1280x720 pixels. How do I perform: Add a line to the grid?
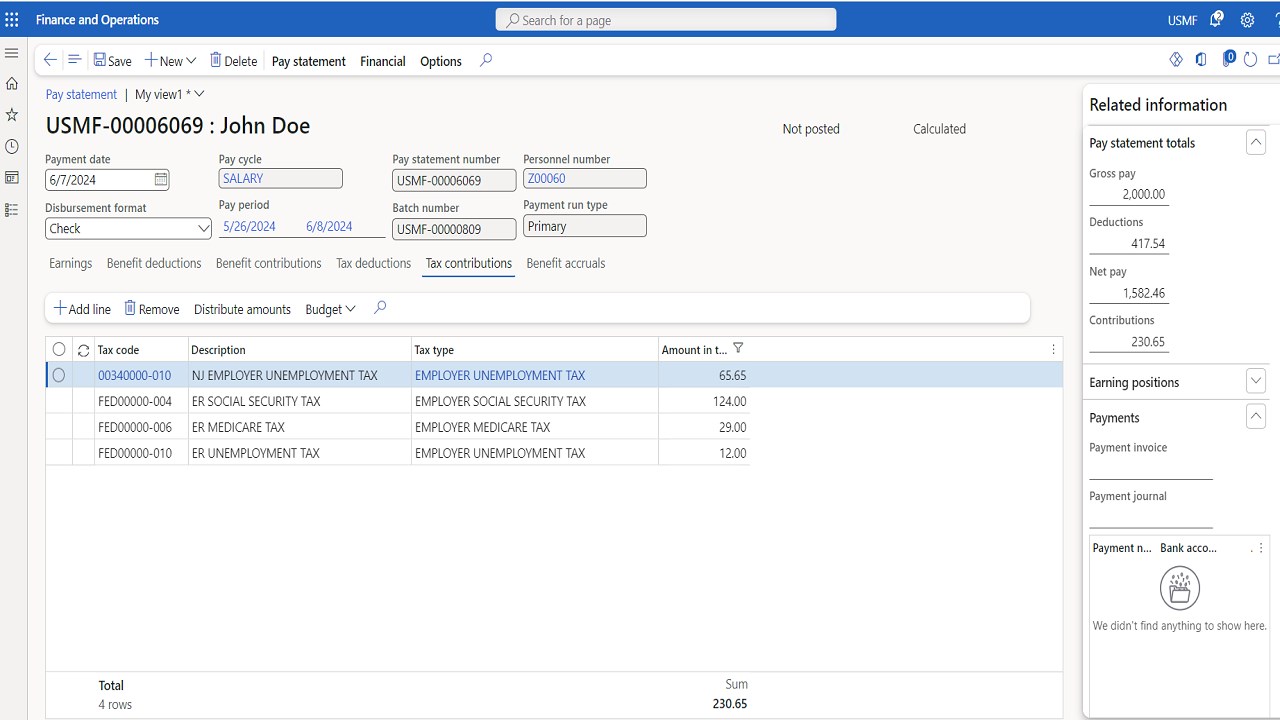click(82, 309)
